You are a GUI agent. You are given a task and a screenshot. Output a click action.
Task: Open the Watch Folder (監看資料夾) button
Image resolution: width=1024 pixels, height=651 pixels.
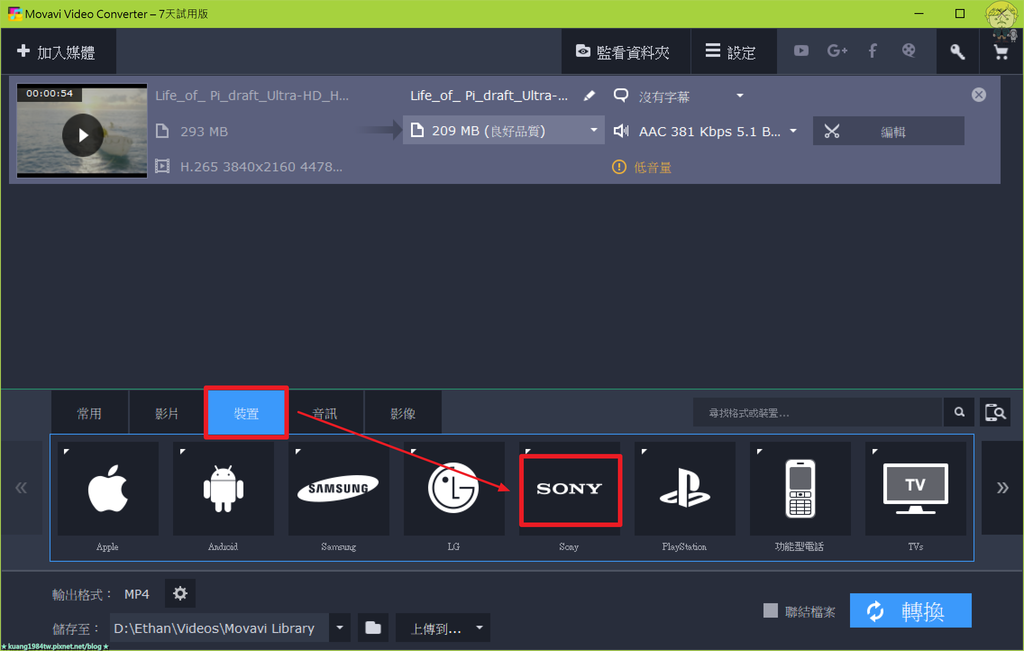click(624, 52)
